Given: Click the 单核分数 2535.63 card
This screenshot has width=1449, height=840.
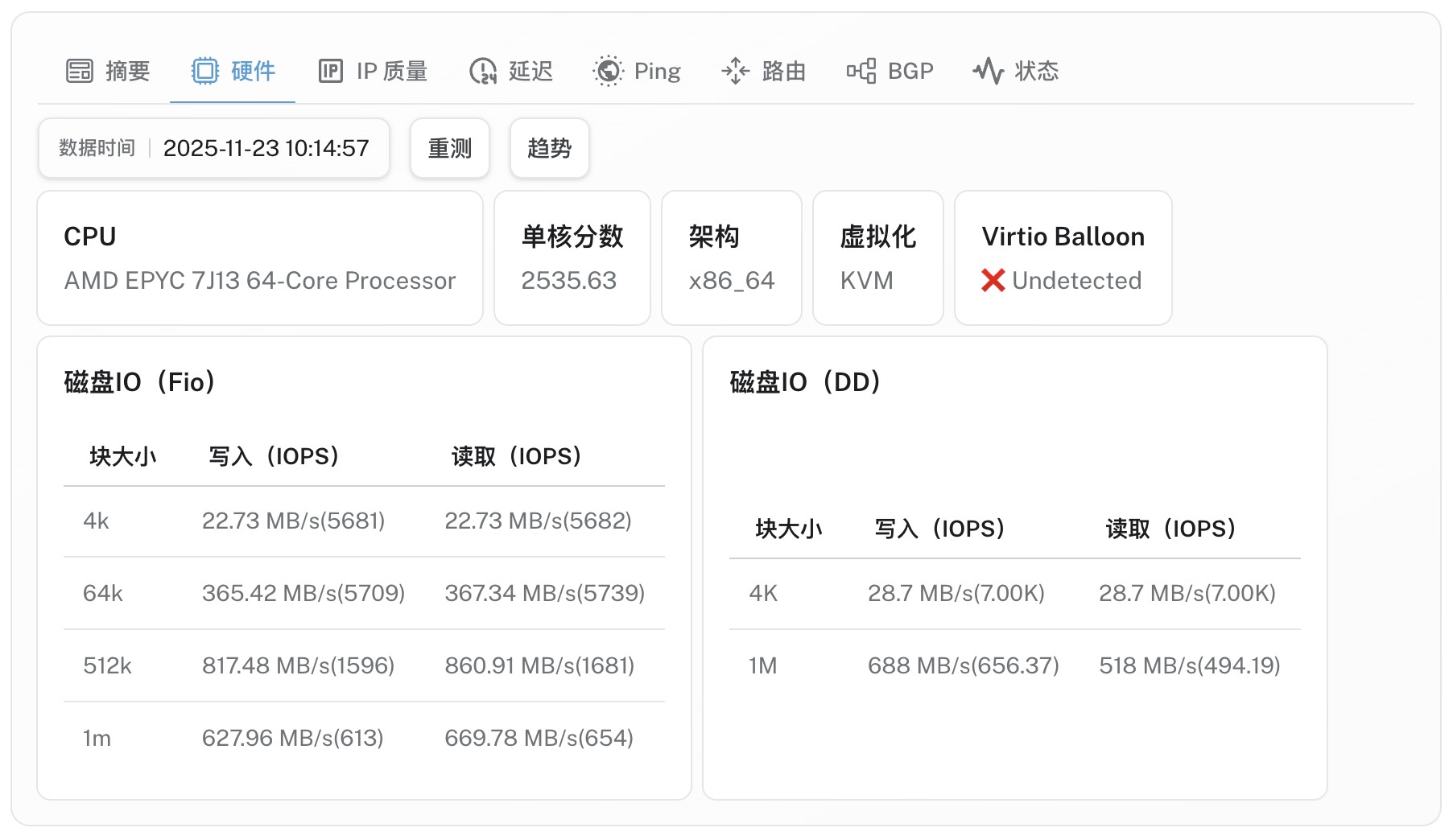Looking at the screenshot, I should tap(572, 258).
